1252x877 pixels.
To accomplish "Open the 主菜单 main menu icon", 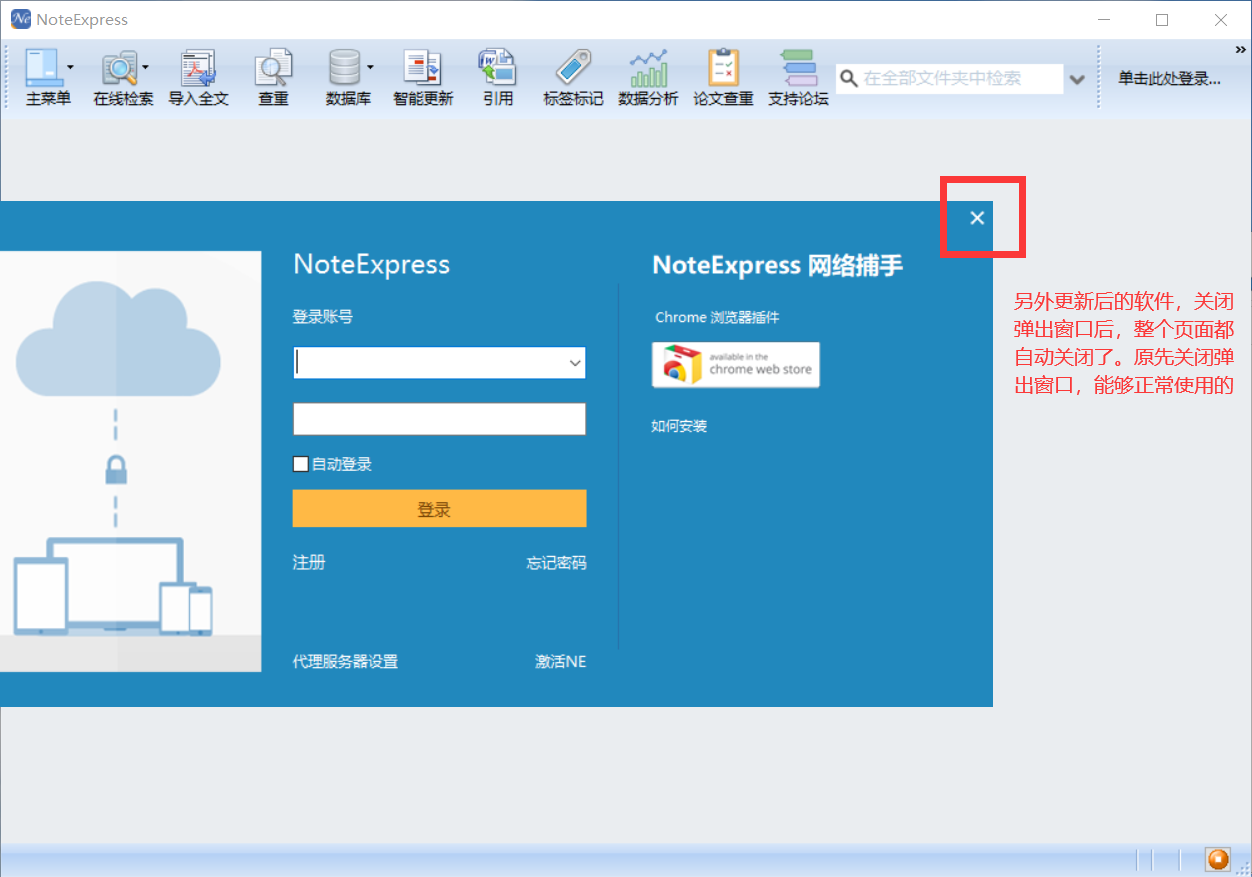I will [x=43, y=67].
